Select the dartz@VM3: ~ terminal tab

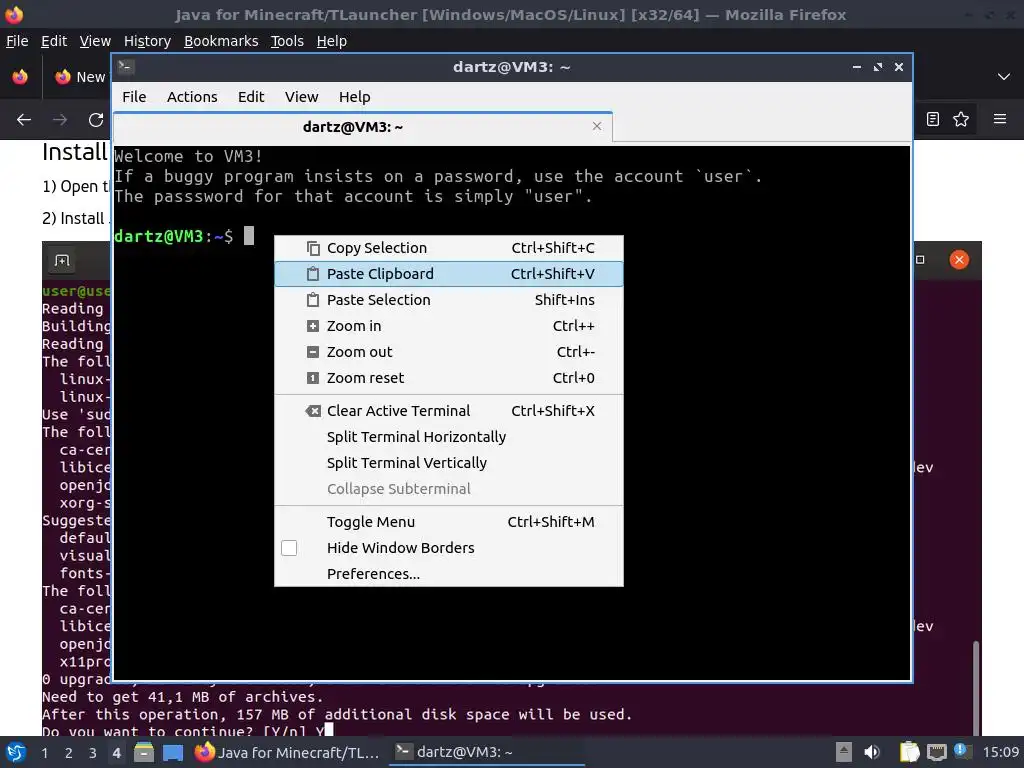[362, 127]
